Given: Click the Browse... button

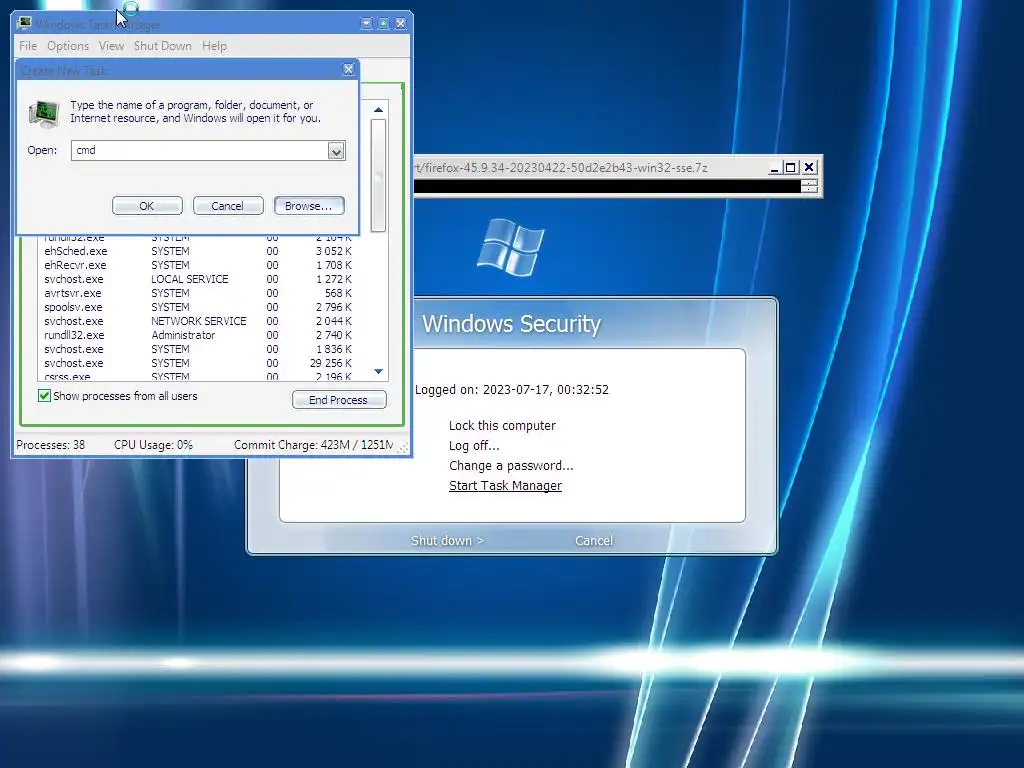Looking at the screenshot, I should (x=309, y=206).
